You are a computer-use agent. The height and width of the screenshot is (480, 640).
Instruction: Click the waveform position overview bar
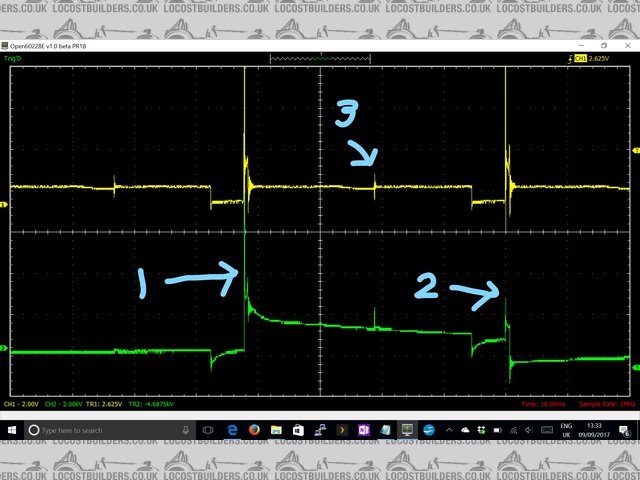tap(319, 59)
